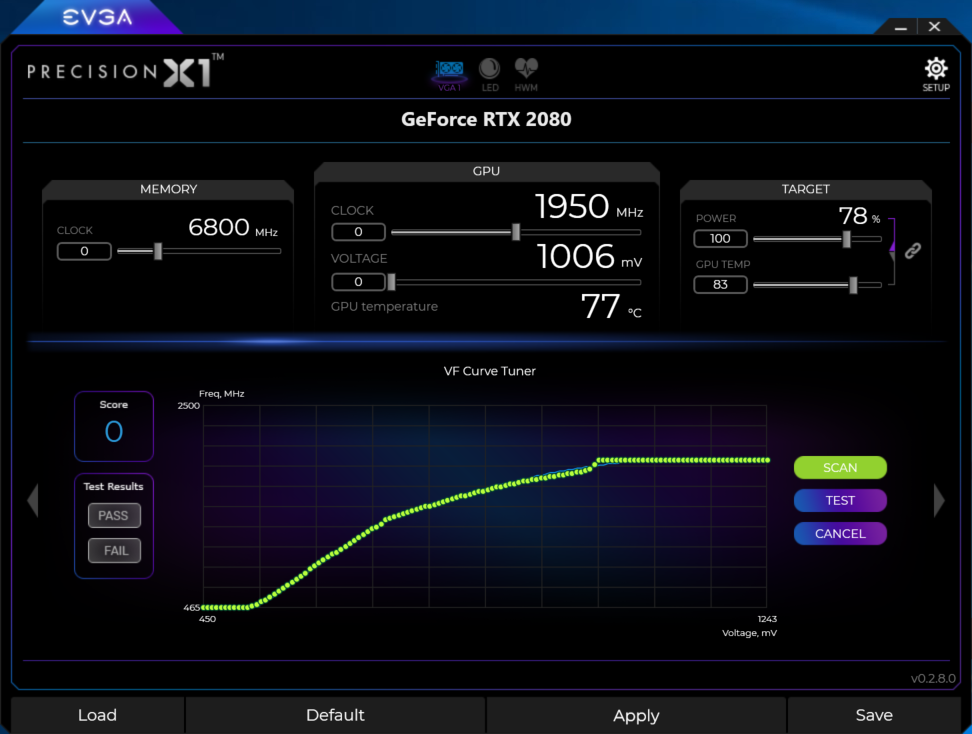Screen dimensions: 972x734
Task: Click the memory clock slider handle
Action: (x=158, y=251)
